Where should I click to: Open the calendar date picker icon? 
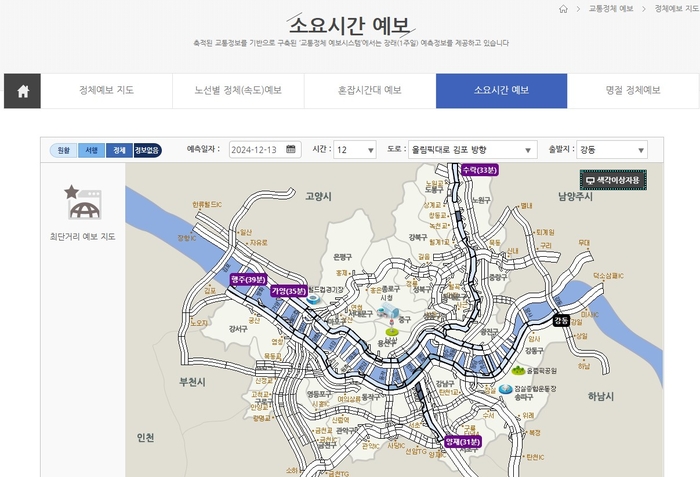[291, 149]
